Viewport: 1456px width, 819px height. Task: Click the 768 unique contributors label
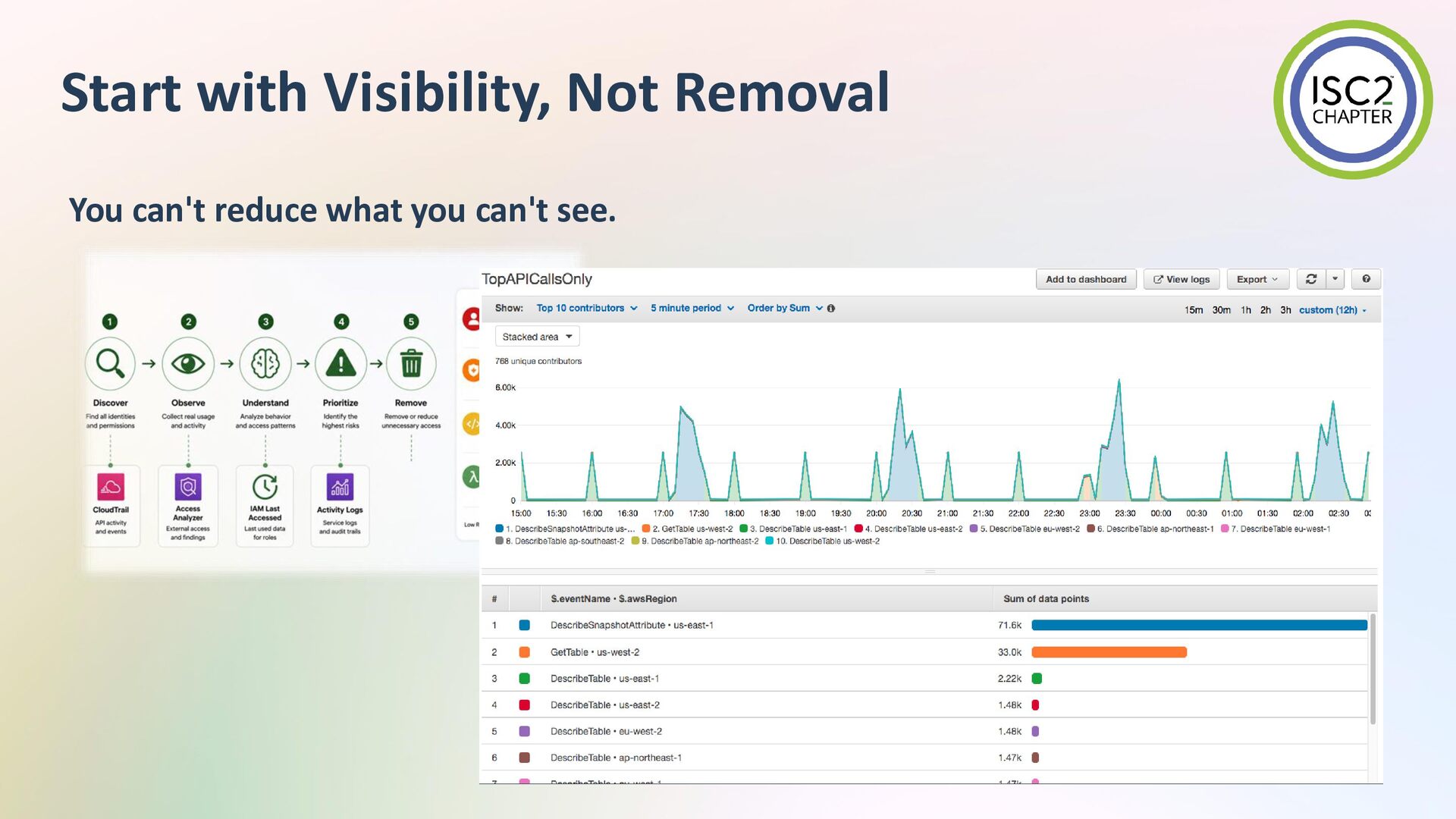538,362
